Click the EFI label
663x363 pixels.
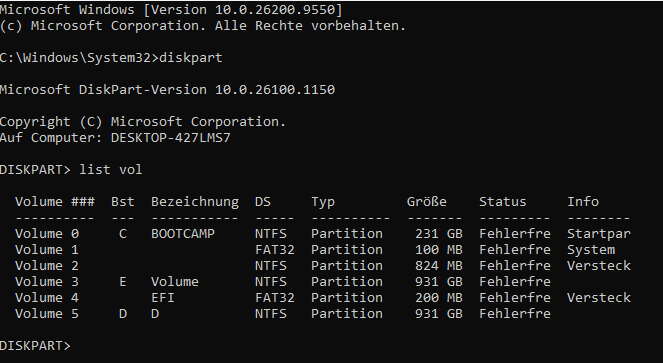coord(163,298)
